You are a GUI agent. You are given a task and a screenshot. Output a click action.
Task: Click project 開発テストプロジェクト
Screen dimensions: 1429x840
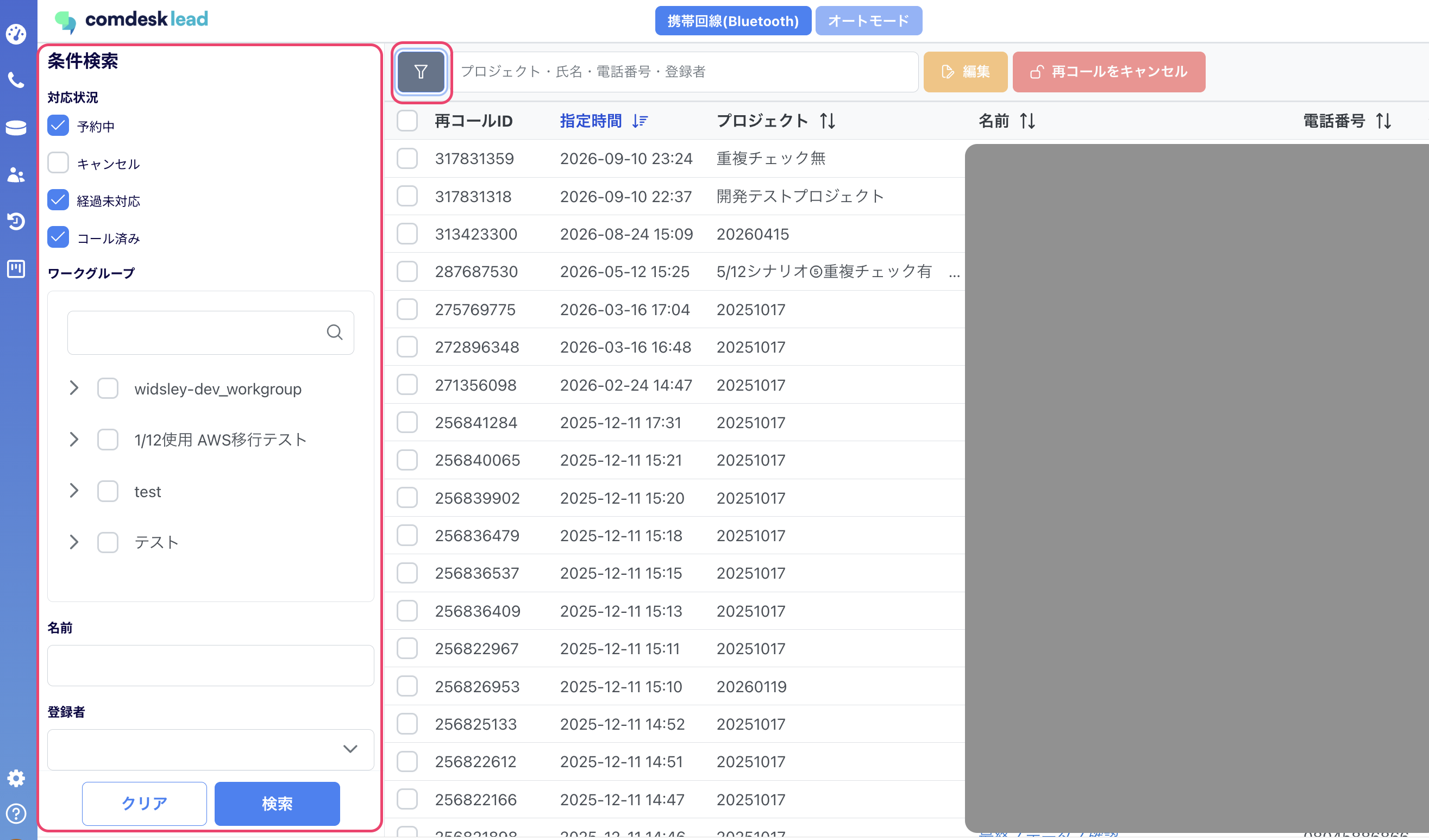click(x=800, y=196)
